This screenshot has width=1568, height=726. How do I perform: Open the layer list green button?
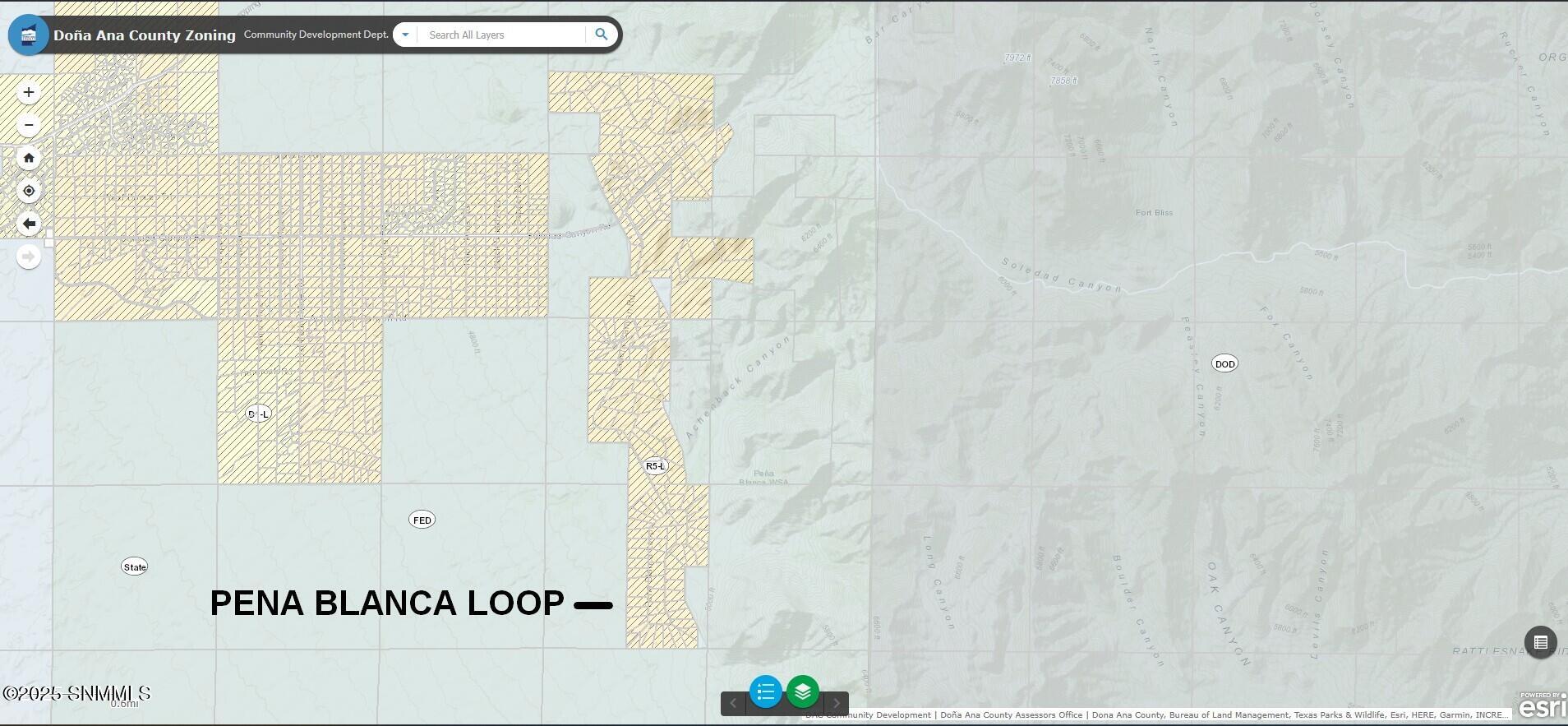point(803,691)
